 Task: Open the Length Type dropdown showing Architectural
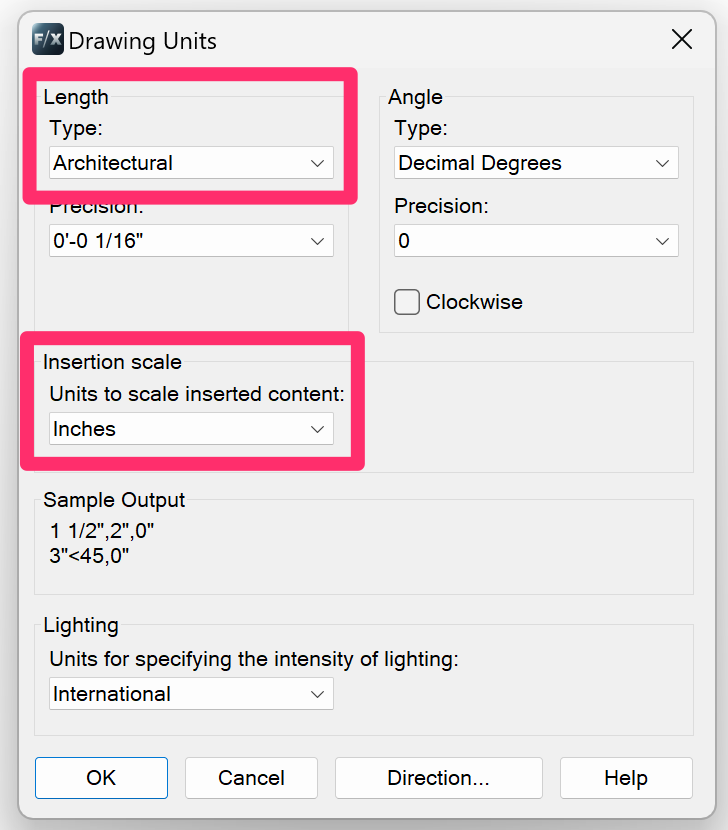point(191,163)
